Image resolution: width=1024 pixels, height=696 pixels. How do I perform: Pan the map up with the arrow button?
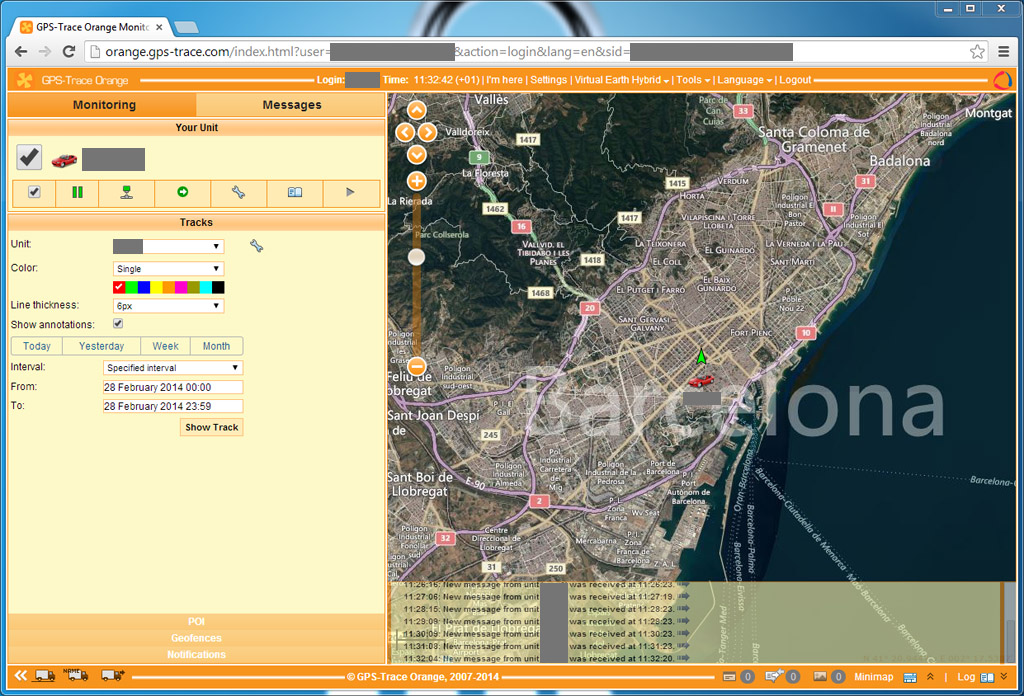click(417, 110)
